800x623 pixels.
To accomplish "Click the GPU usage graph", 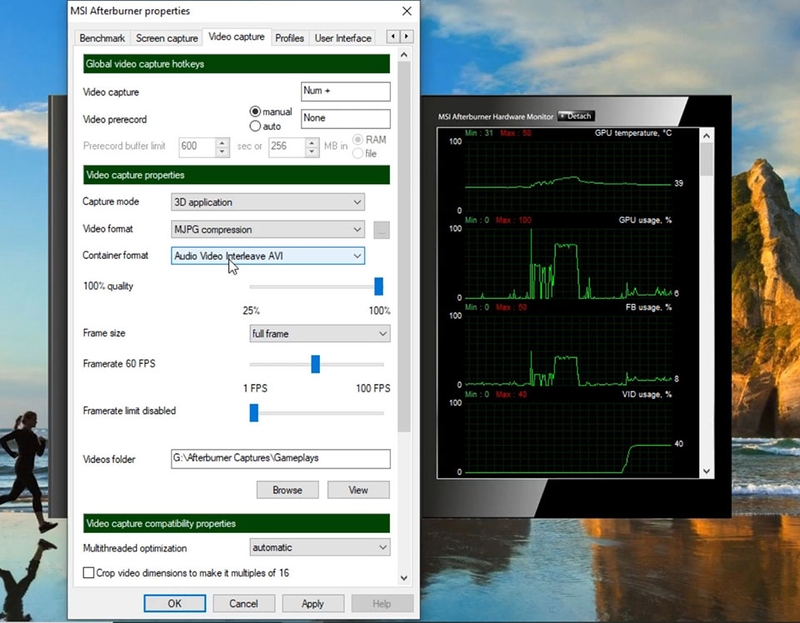I will [568, 262].
